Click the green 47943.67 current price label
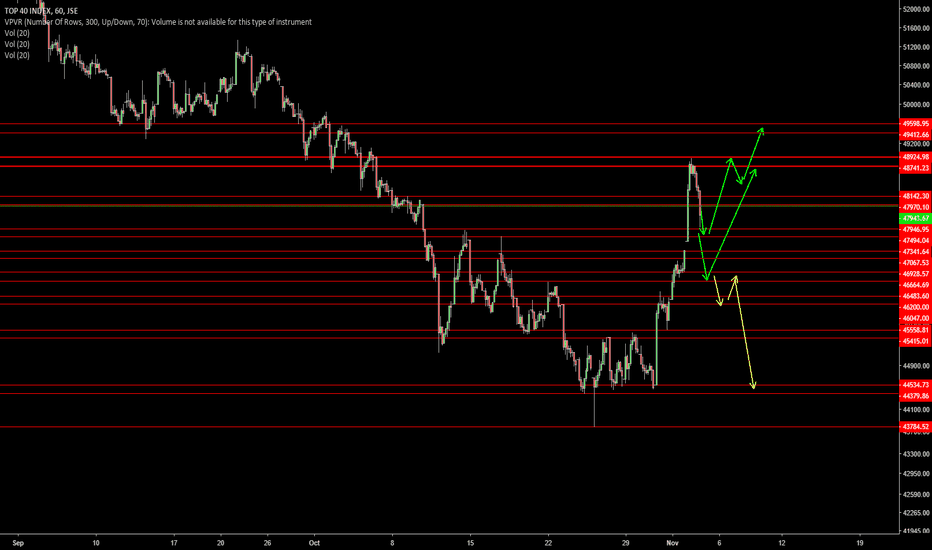Viewport: 932px width, 550px height. click(x=915, y=218)
